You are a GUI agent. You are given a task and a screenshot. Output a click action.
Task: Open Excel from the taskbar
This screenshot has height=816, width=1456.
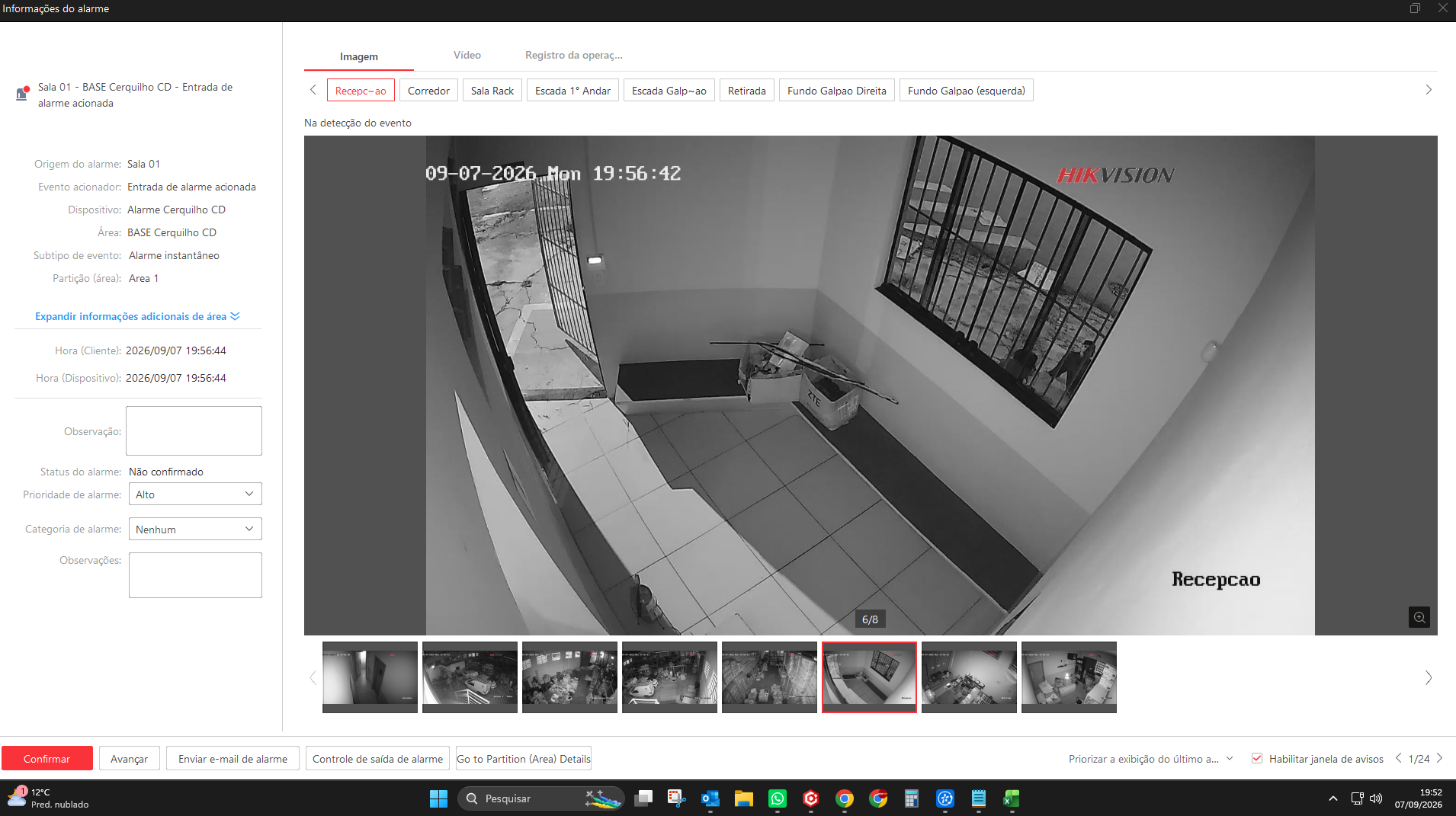tap(1012, 798)
